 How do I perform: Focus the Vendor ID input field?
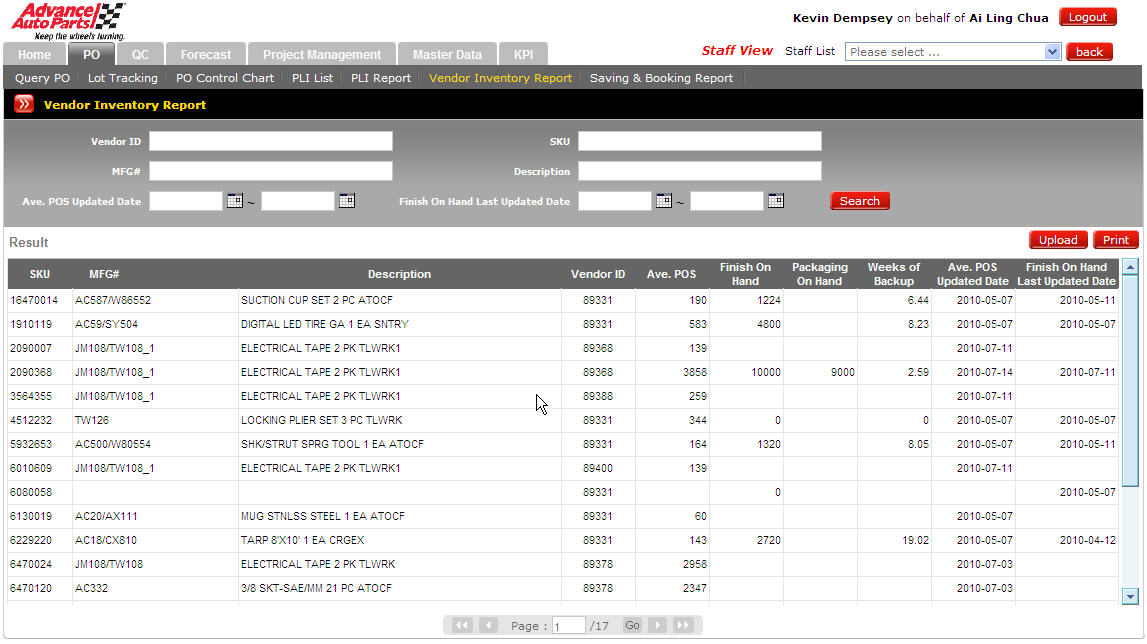tap(271, 141)
